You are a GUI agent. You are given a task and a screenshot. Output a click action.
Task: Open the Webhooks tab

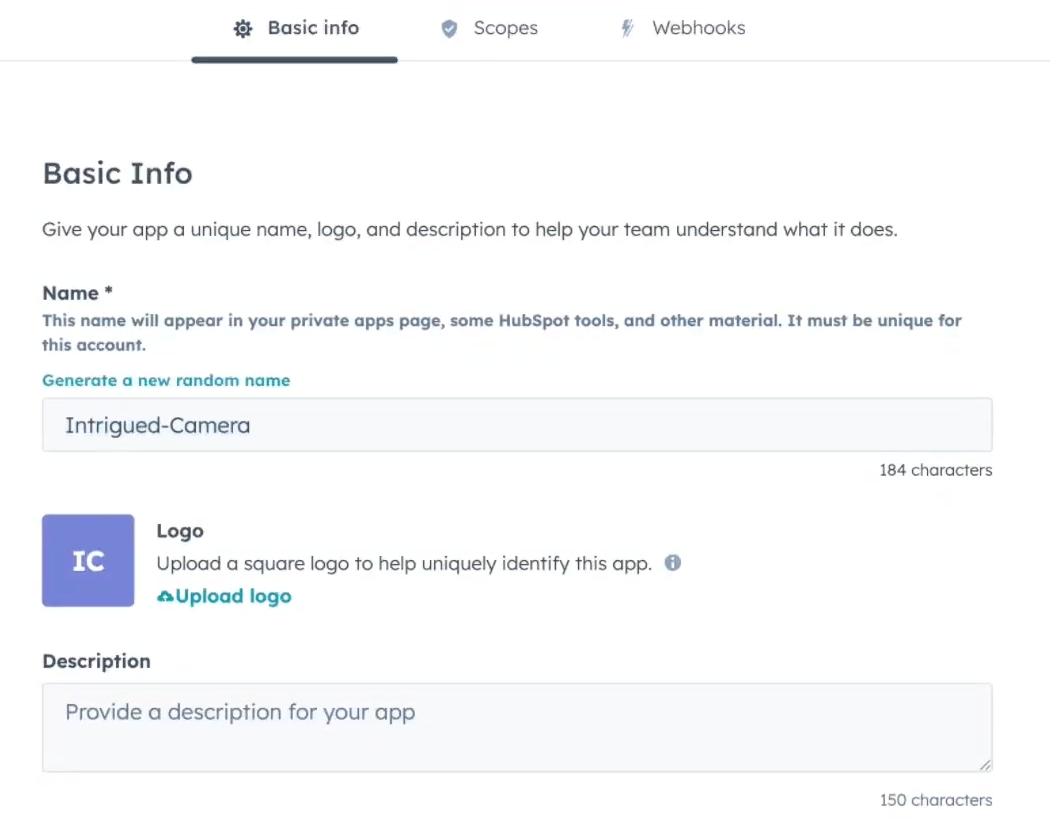click(x=698, y=29)
